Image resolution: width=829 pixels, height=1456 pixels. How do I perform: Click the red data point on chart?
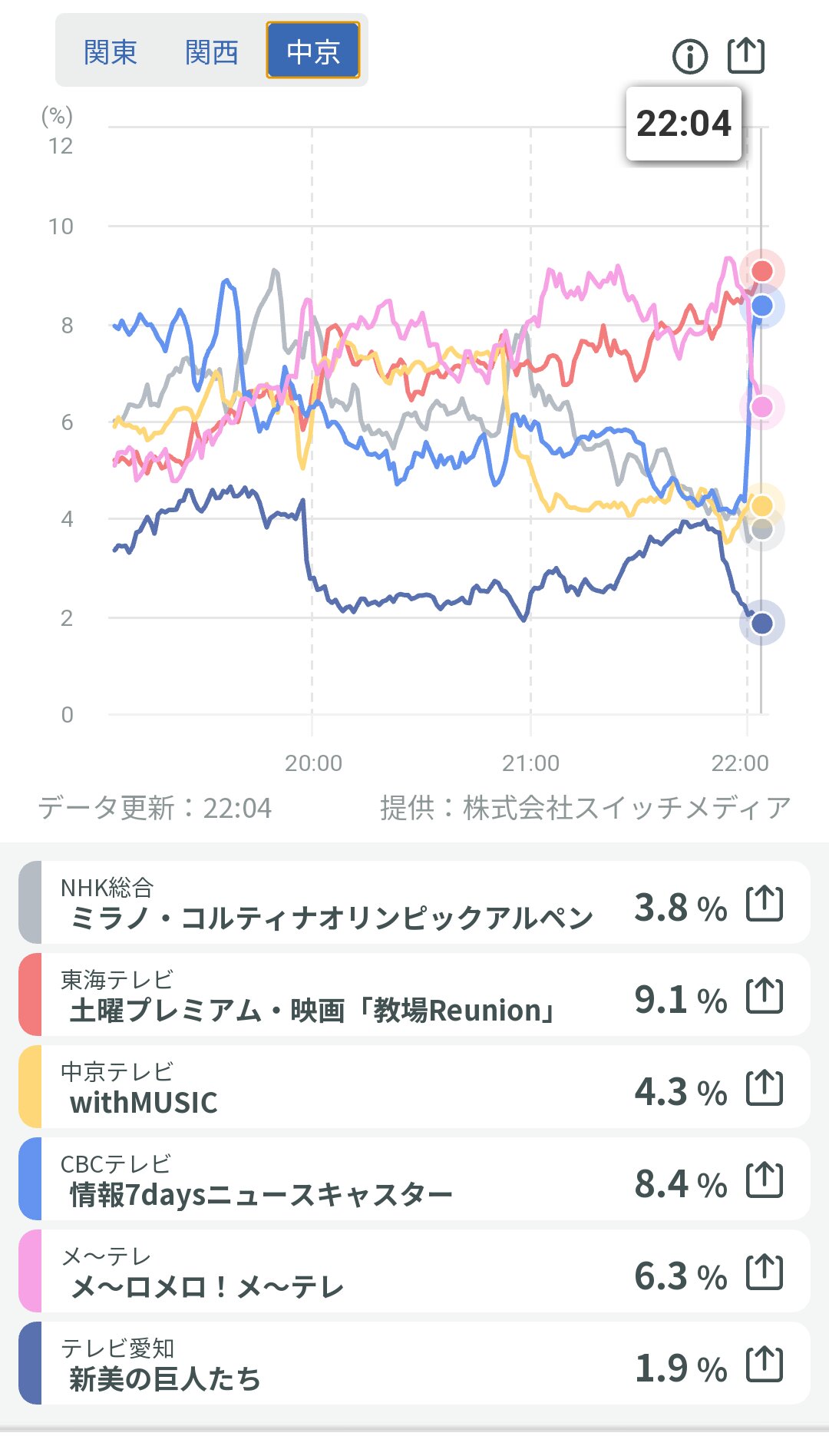tap(761, 271)
